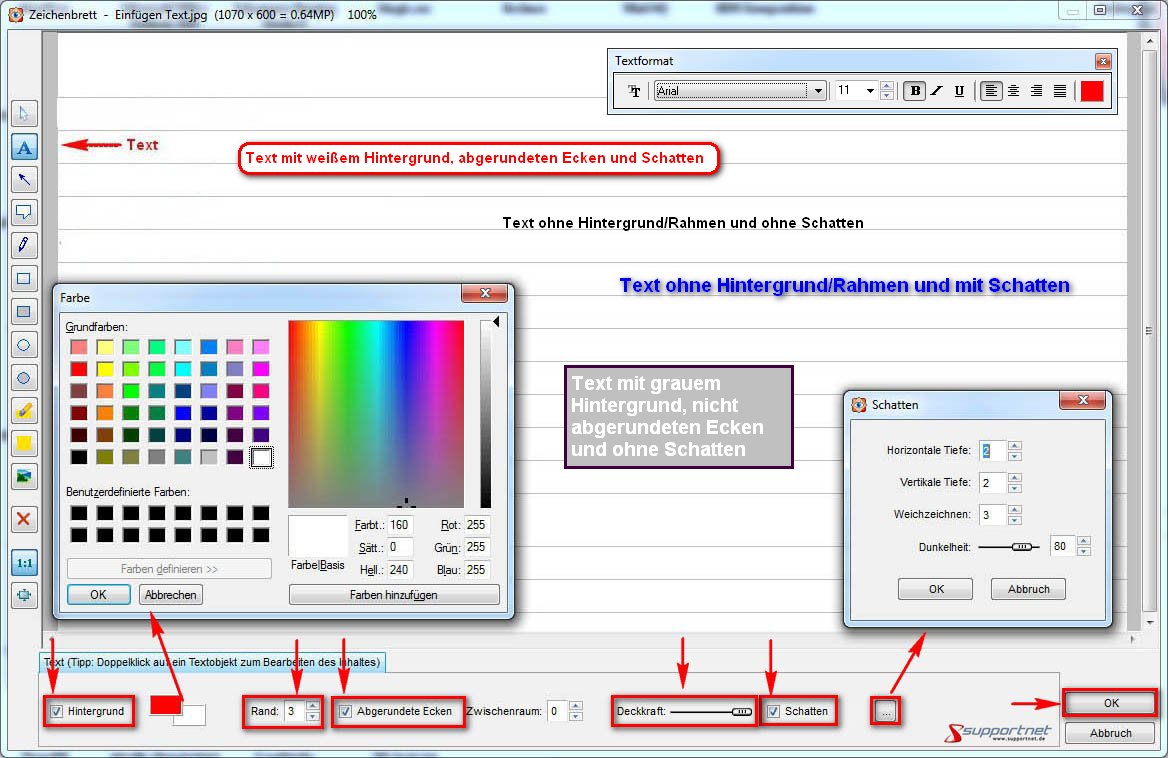
Task: Toggle bold in the Textformat toolbar
Action: click(x=914, y=91)
